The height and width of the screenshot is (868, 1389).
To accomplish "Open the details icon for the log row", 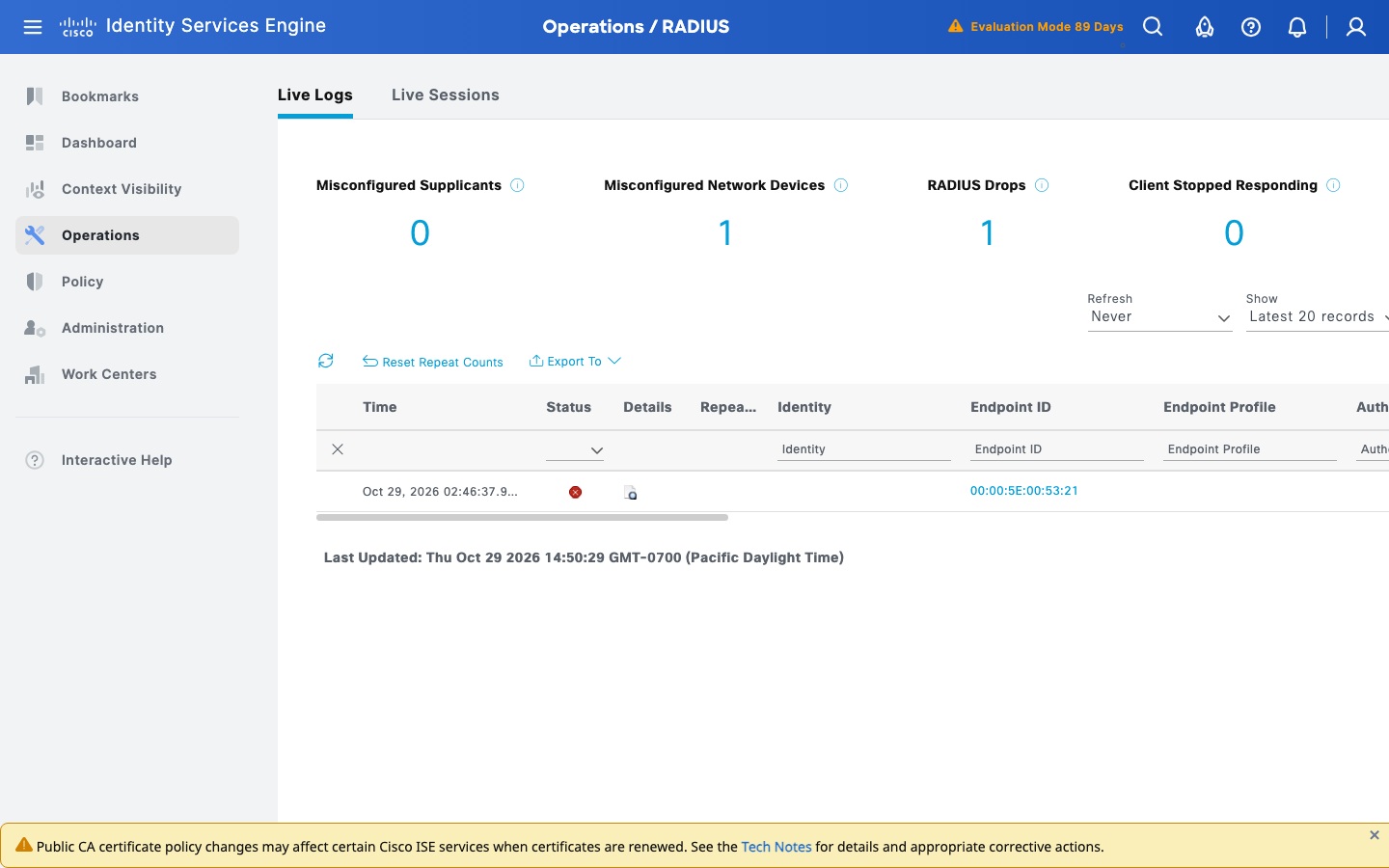I will pos(630,493).
